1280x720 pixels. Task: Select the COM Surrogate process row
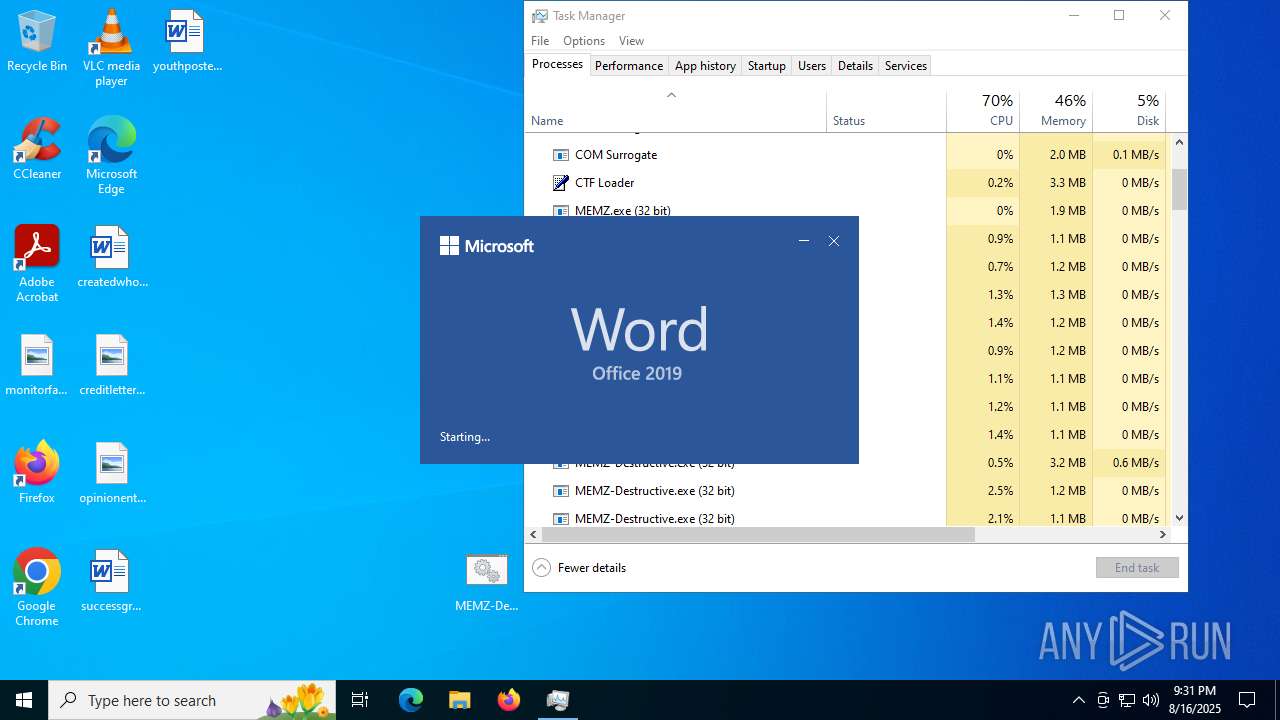pyautogui.click(x=847, y=155)
